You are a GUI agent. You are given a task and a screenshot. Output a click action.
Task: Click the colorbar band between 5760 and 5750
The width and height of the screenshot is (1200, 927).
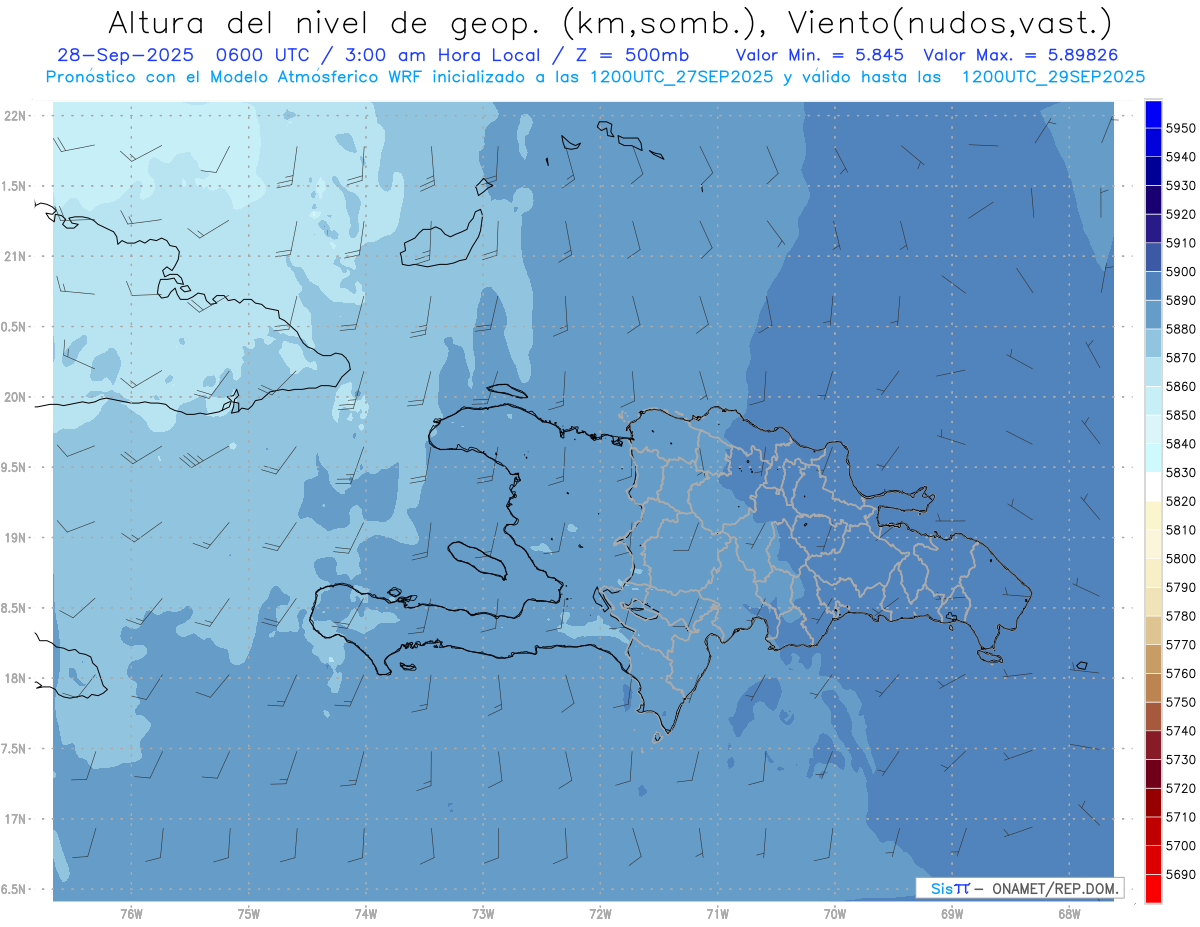click(x=1153, y=687)
